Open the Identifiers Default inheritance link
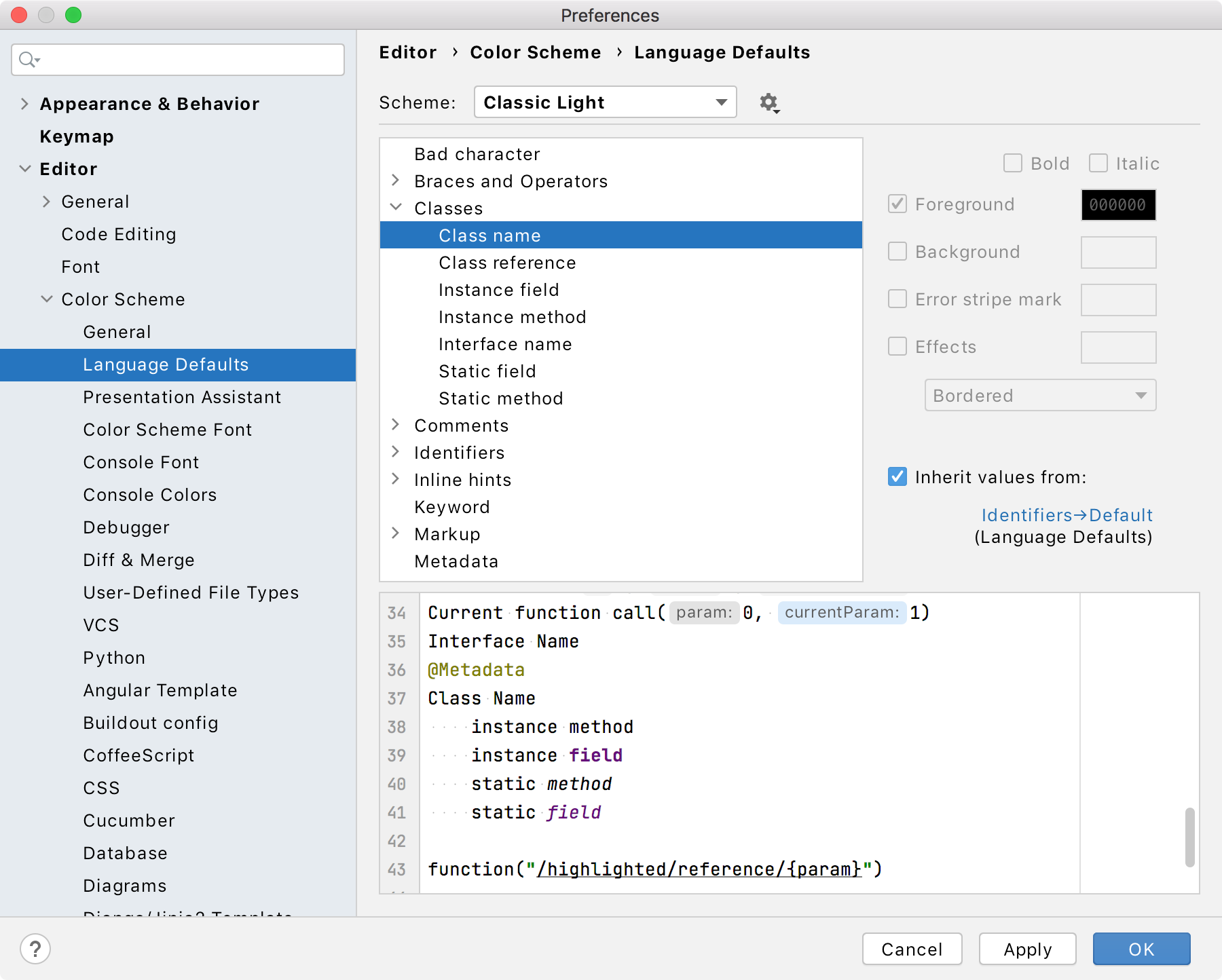The width and height of the screenshot is (1222, 980). pos(1067,514)
